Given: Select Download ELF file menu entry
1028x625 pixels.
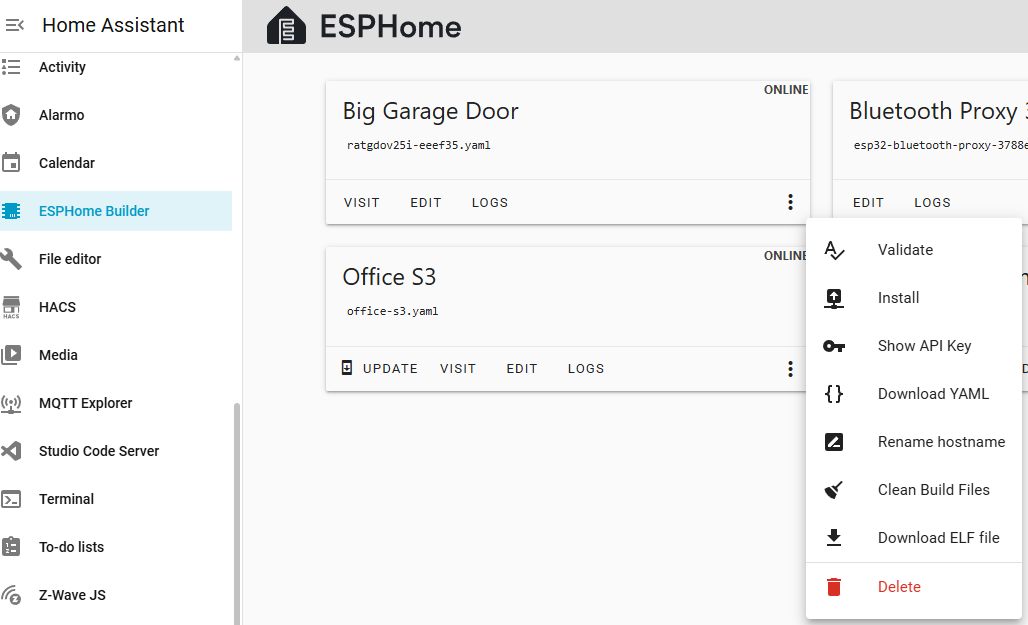Looking at the screenshot, I should [913, 538].
